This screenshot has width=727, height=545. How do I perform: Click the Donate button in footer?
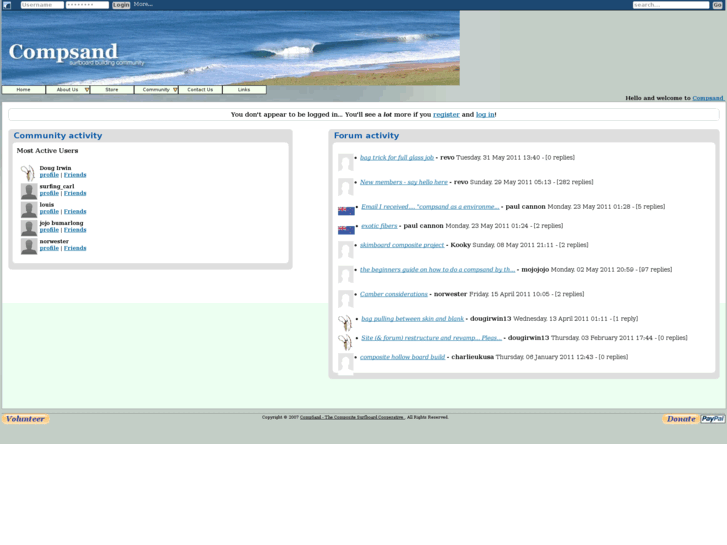[x=681, y=419]
